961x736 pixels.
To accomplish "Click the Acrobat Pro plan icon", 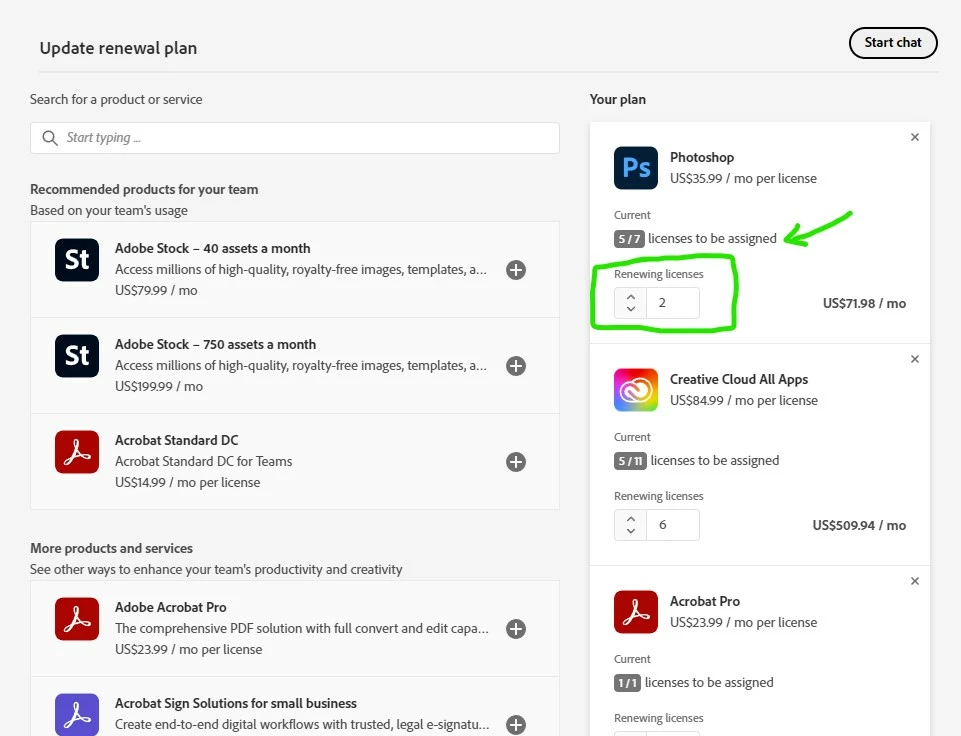I will (x=636, y=612).
